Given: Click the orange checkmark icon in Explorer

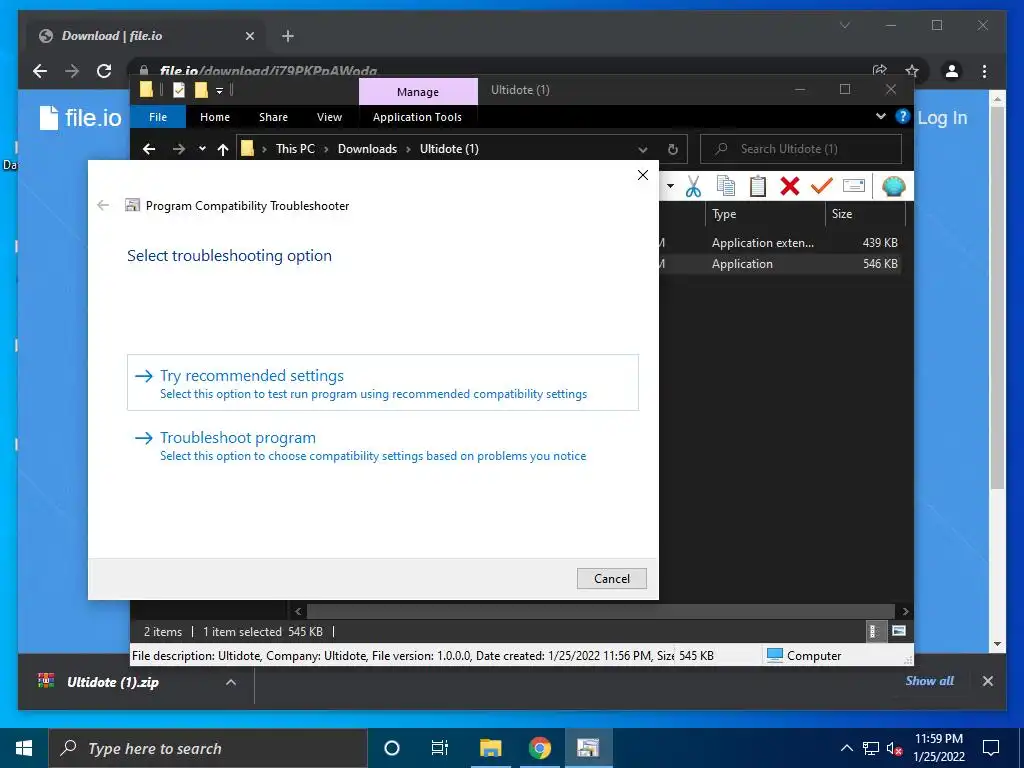Looking at the screenshot, I should tap(822, 186).
